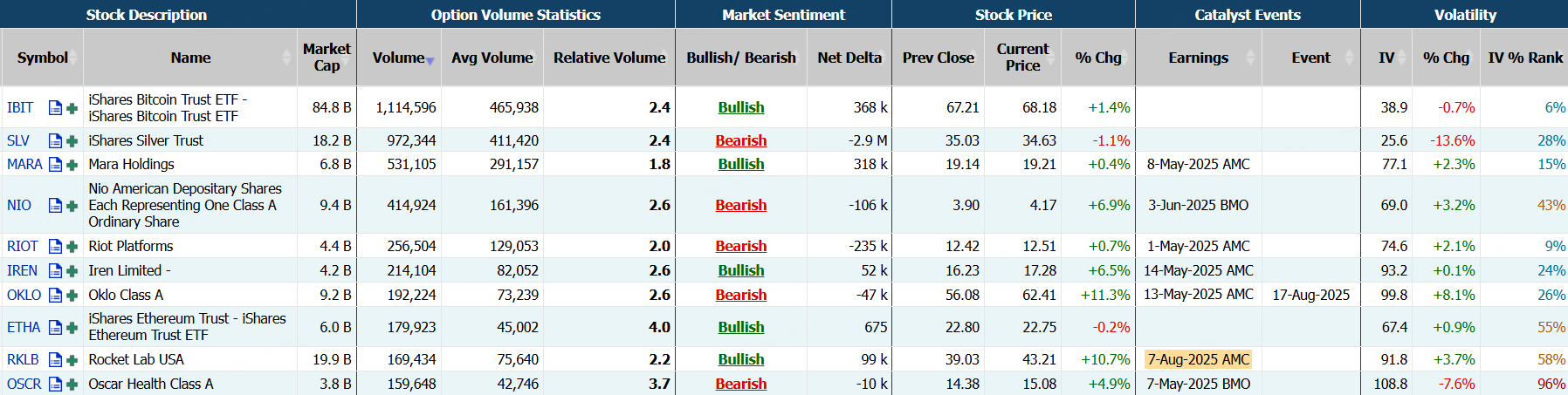Screen dimensions: 1568x395
Task: Sort by the IV % Rank column header
Action: pyautogui.click(x=1525, y=58)
